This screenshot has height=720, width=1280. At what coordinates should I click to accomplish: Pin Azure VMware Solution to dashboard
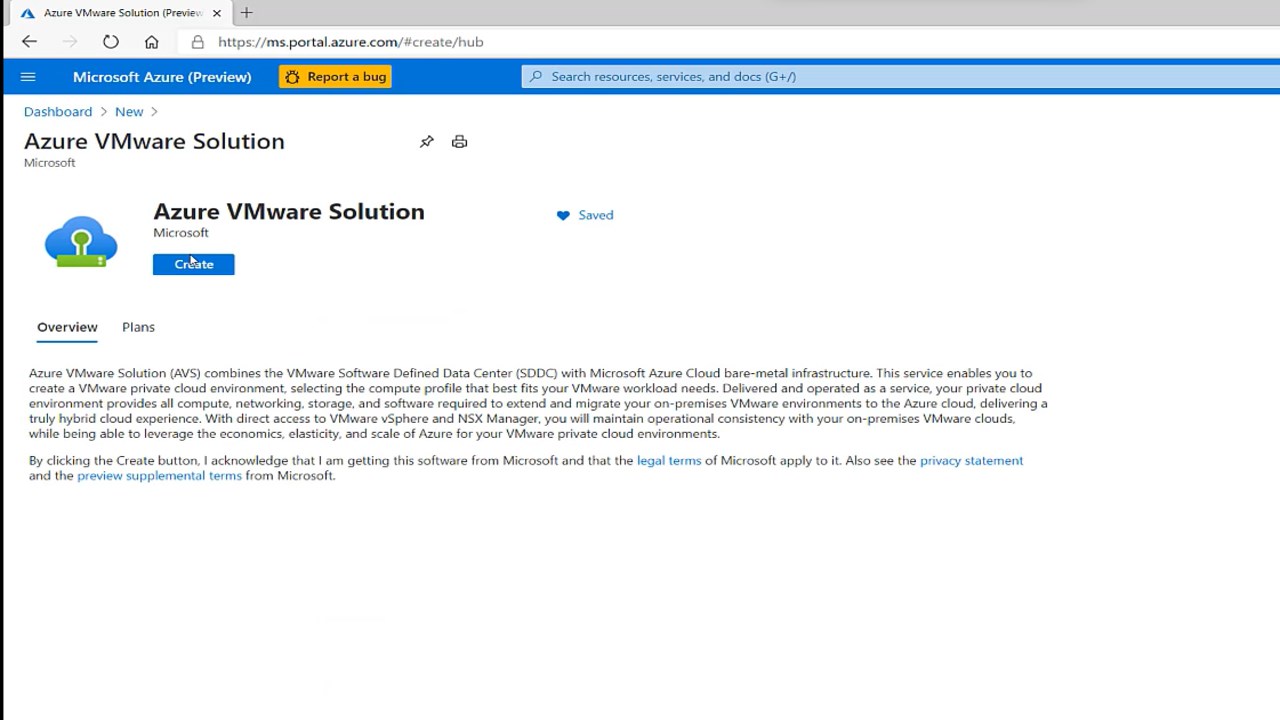pyautogui.click(x=427, y=141)
